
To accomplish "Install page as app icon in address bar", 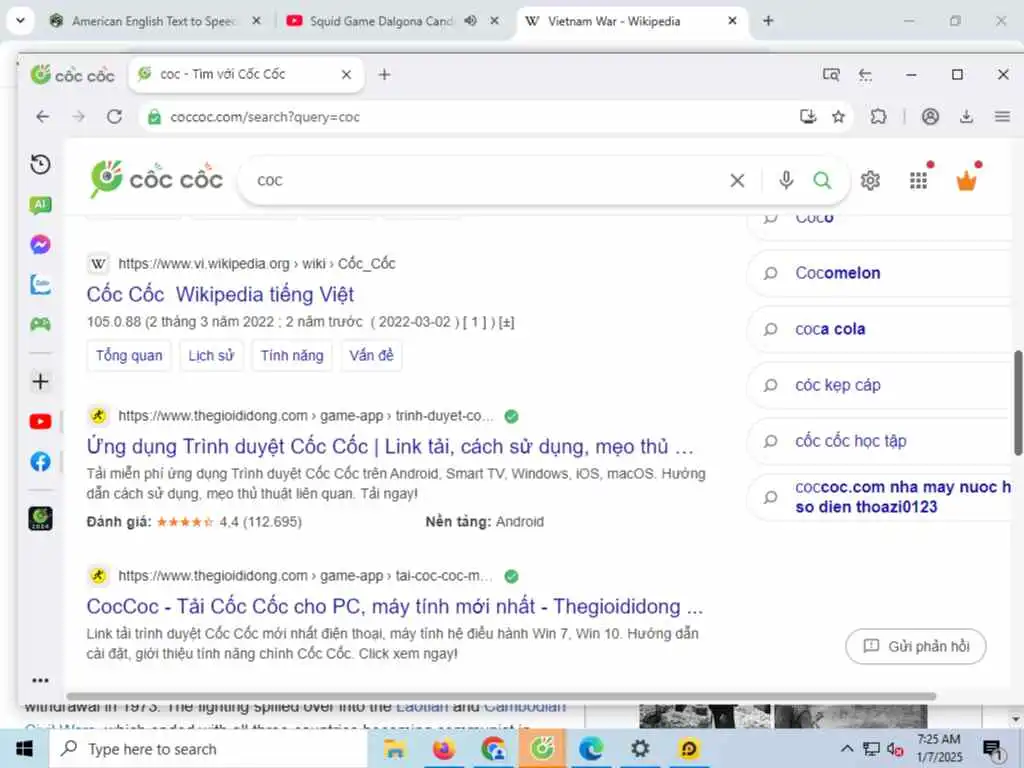I will point(808,116).
